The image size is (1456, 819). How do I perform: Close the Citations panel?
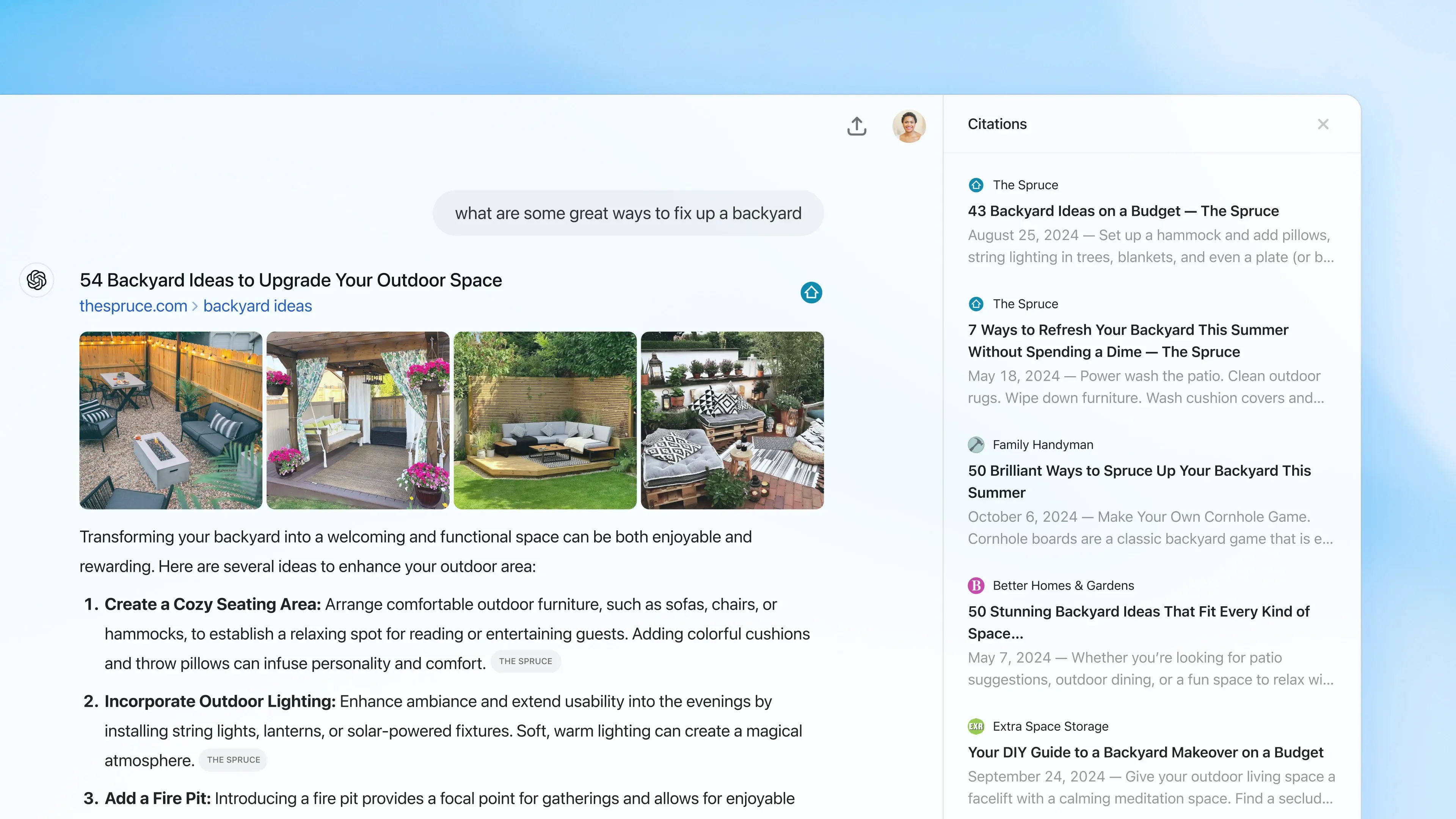point(1323,124)
